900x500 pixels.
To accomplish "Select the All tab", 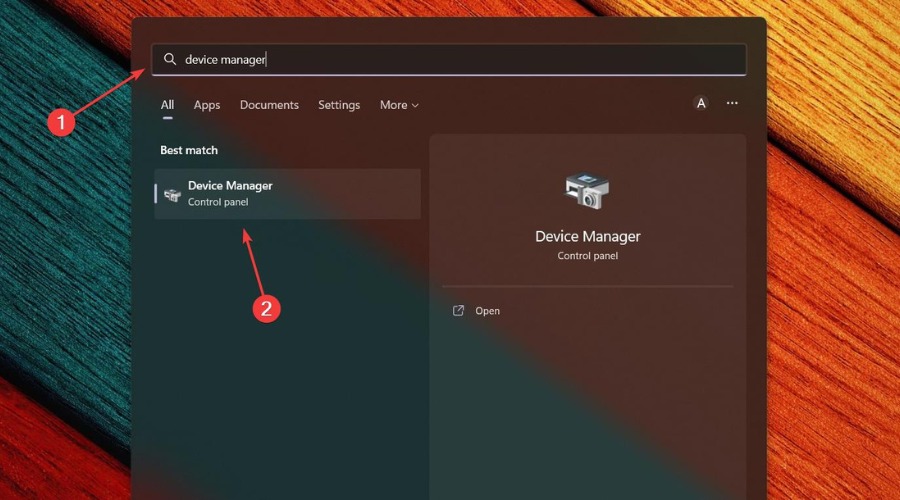I will [167, 105].
